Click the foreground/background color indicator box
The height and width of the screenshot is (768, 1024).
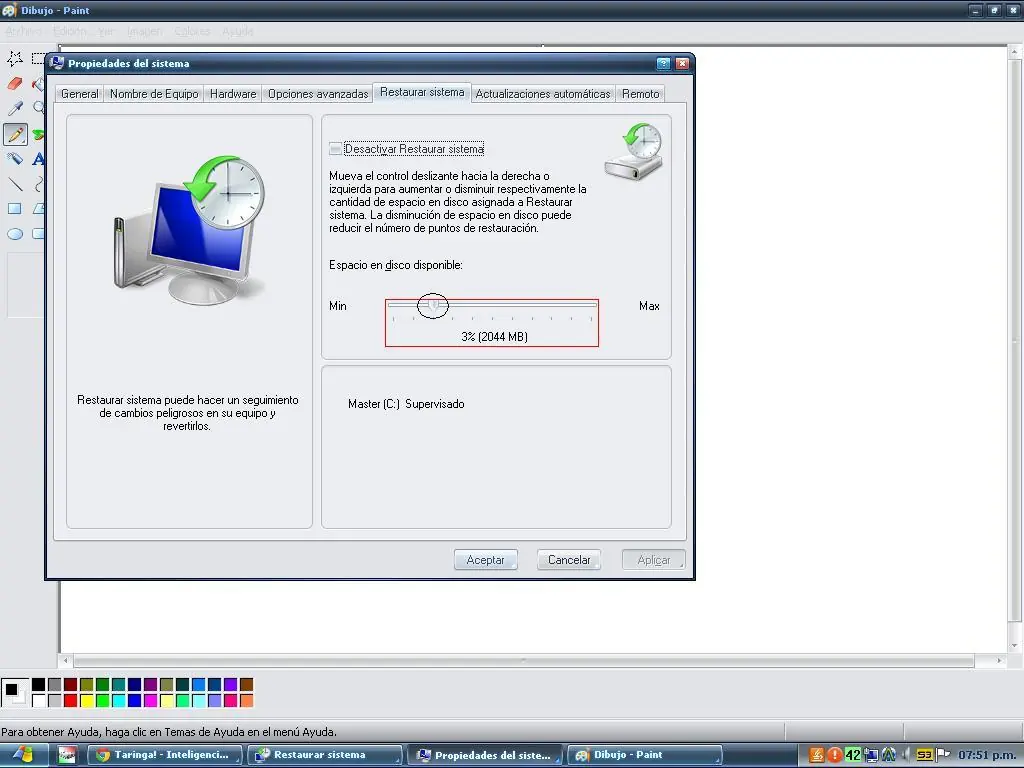pyautogui.click(x=15, y=693)
